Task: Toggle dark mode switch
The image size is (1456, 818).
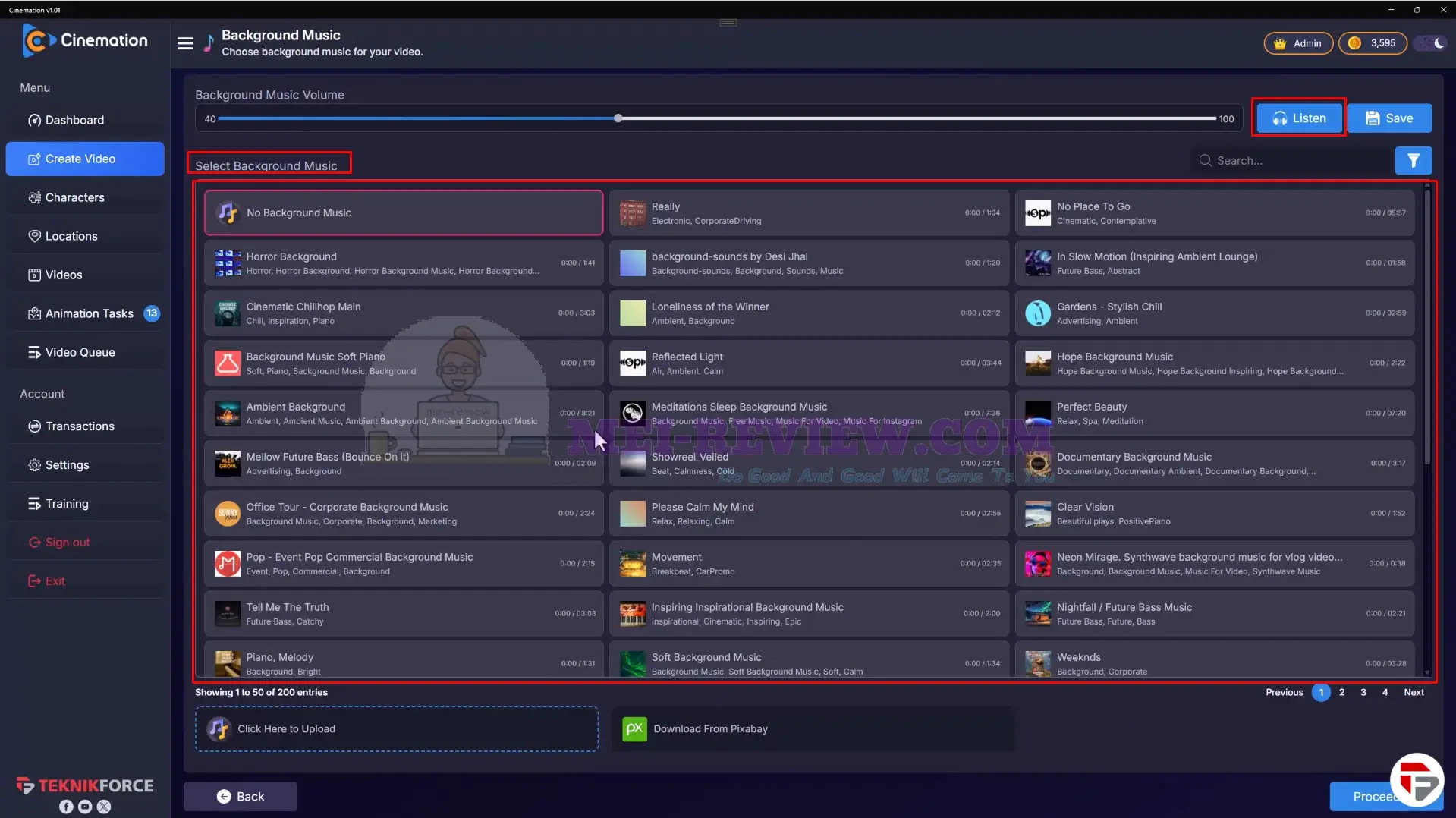Action: click(x=1430, y=43)
